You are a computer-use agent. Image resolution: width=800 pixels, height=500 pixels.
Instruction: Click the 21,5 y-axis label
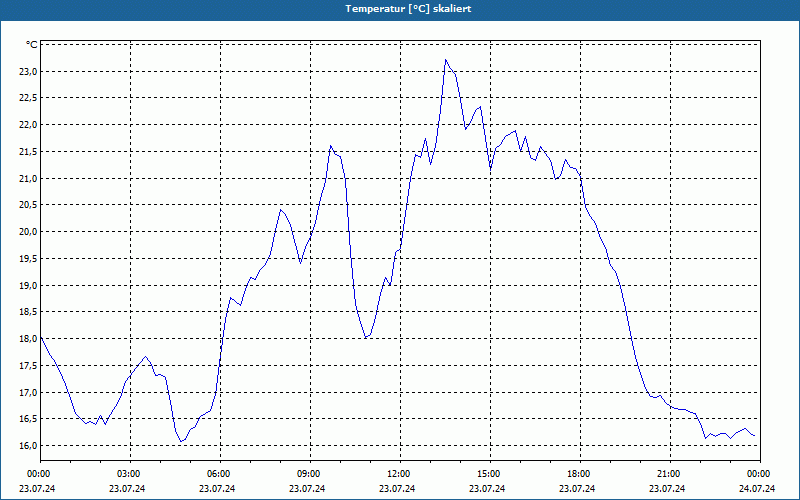[29, 152]
